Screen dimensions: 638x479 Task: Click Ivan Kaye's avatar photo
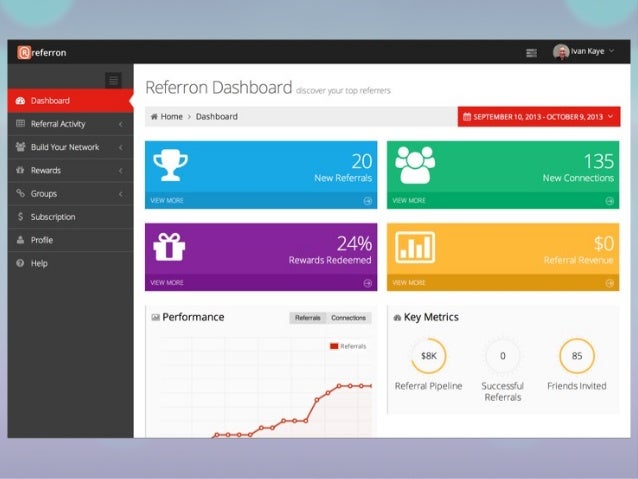click(561, 52)
